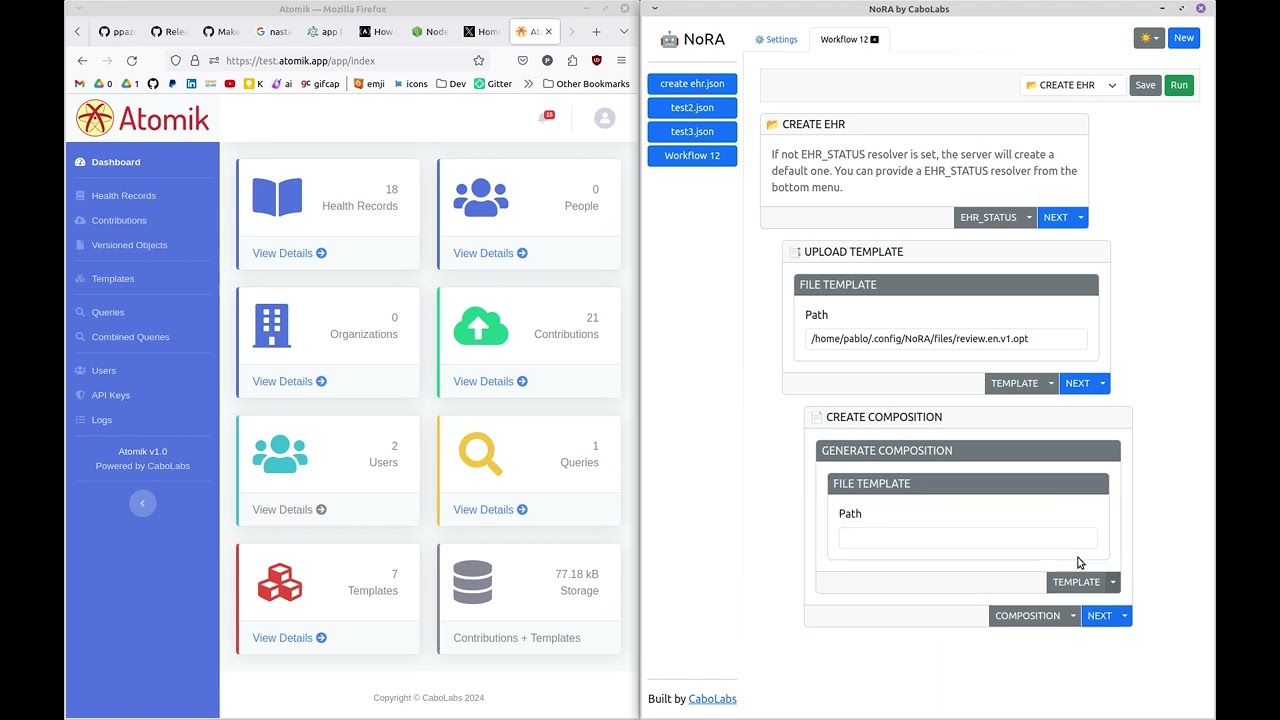Switch to the ppaz GitHub browser tab
Screen dimensions: 1280x720
(117, 32)
